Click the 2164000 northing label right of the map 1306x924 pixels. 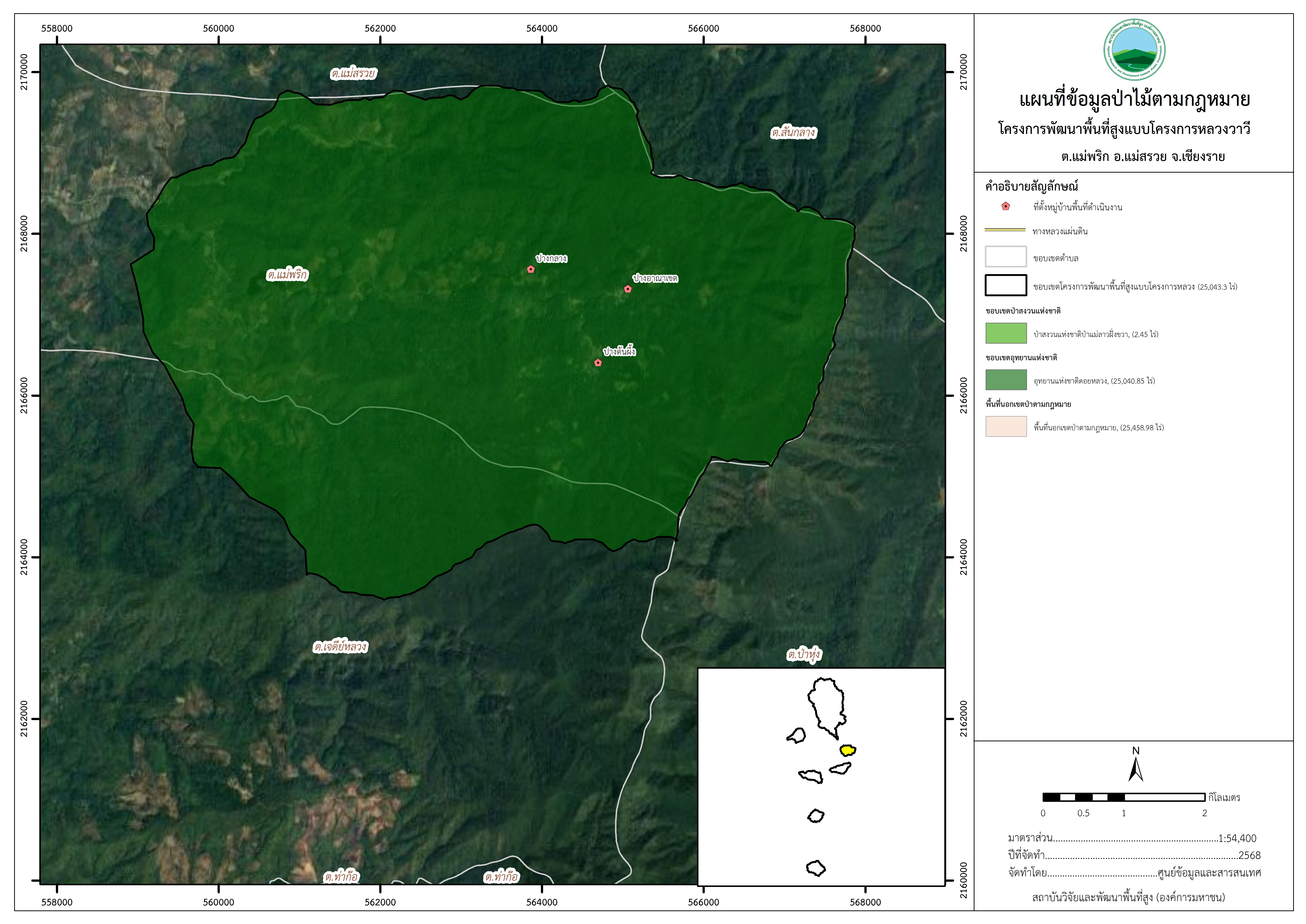point(963,557)
